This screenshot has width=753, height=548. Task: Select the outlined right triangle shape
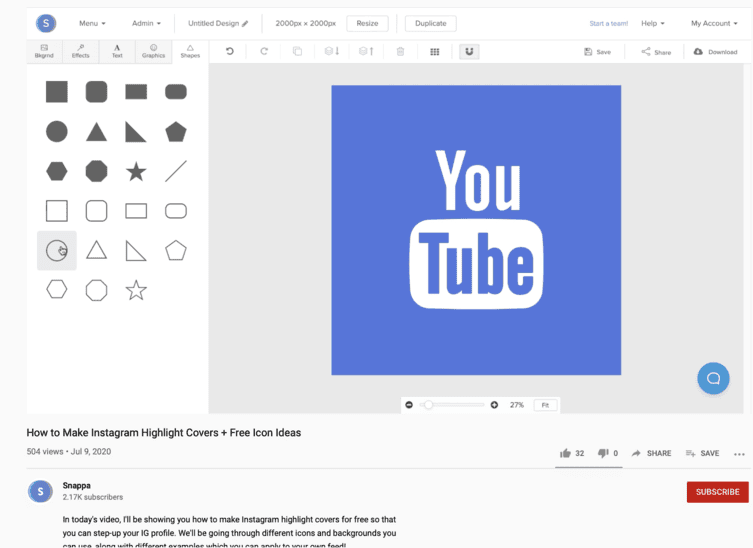pyautogui.click(x=136, y=251)
